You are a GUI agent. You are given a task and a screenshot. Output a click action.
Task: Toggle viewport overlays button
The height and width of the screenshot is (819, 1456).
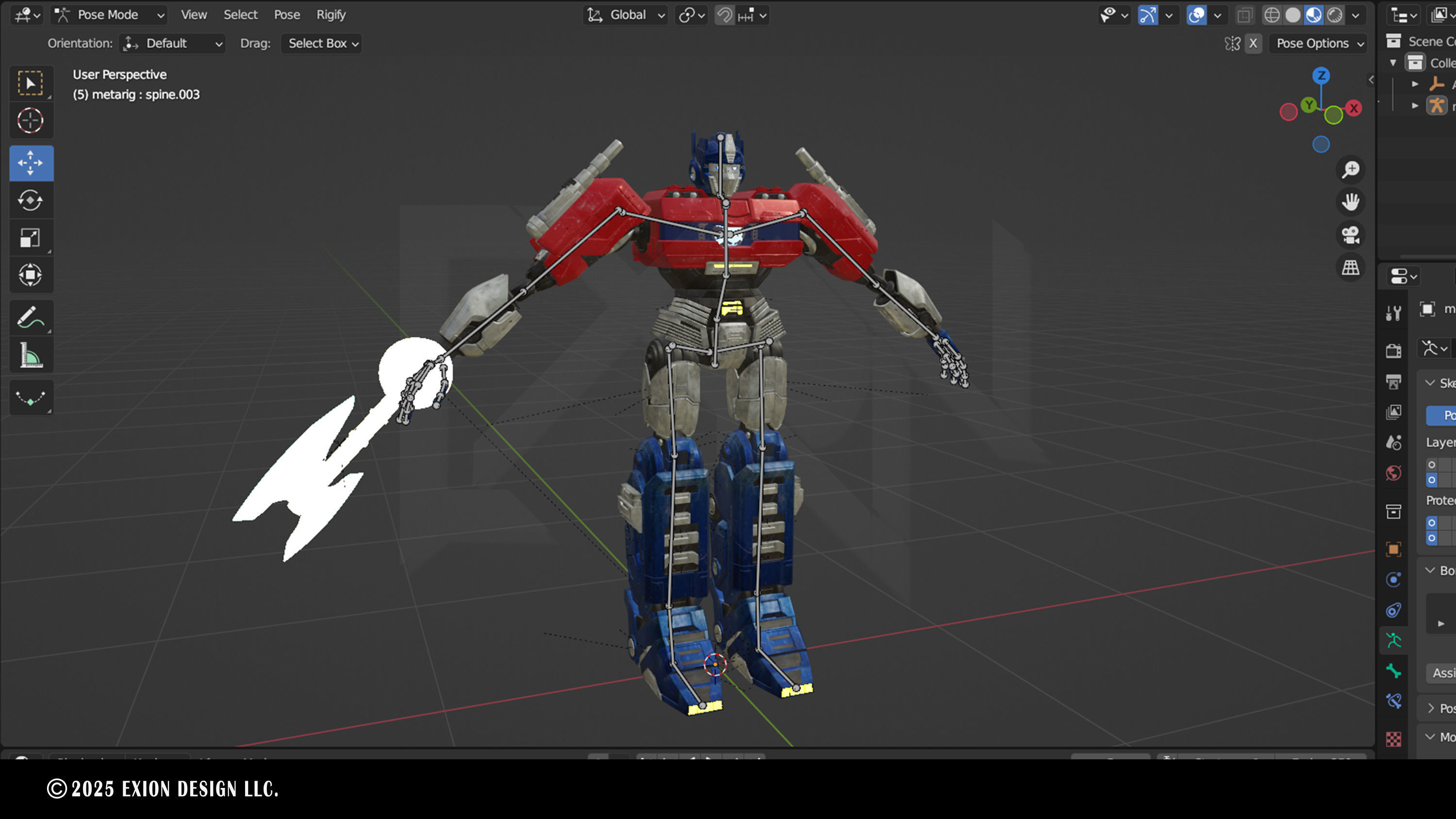pos(1196,15)
